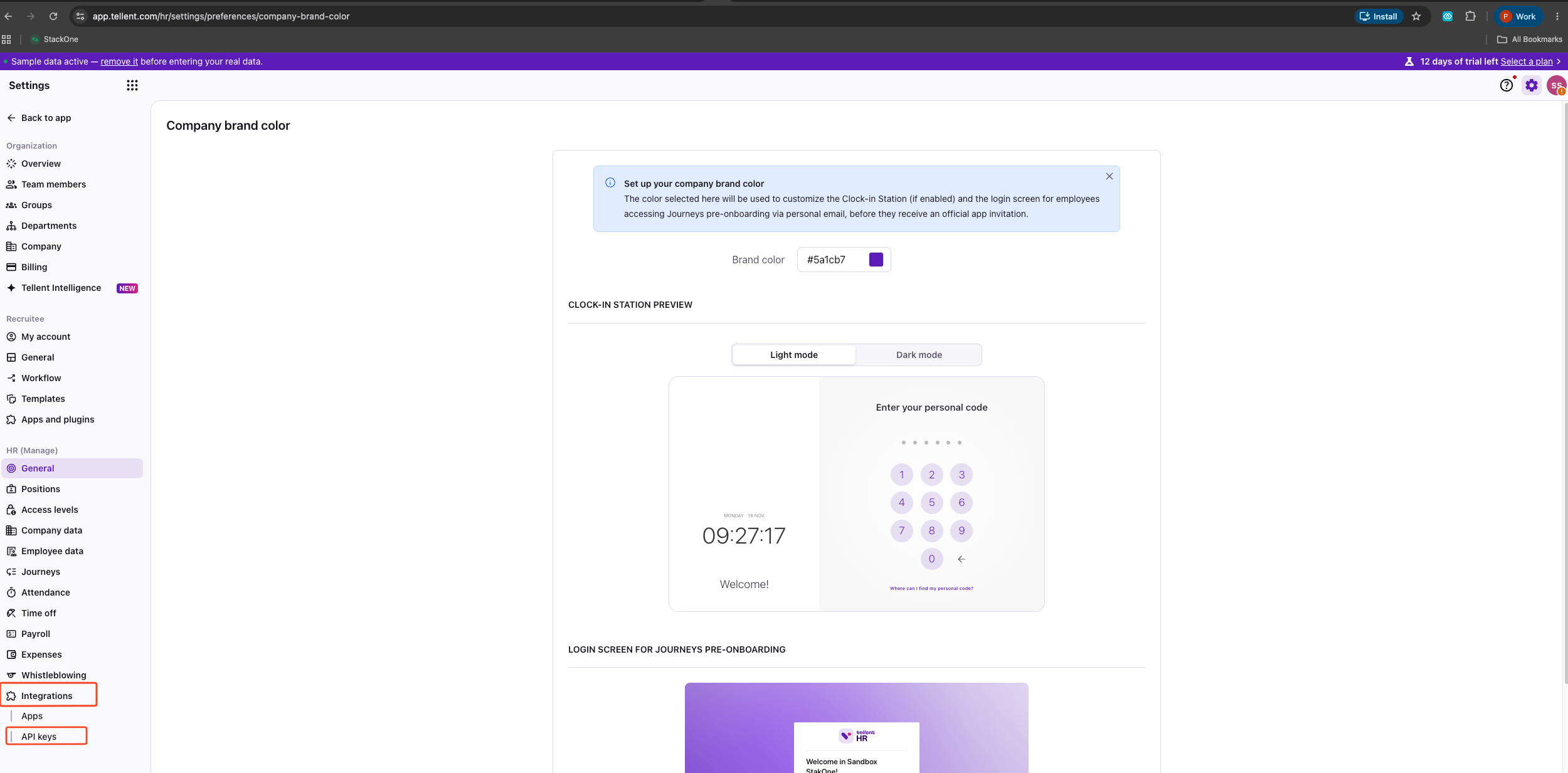Open Access levels settings

[72, 510]
